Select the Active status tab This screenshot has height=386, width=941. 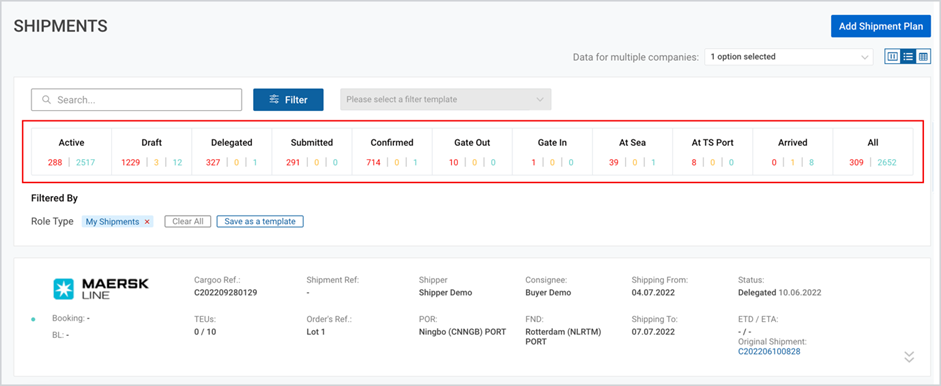click(x=71, y=152)
